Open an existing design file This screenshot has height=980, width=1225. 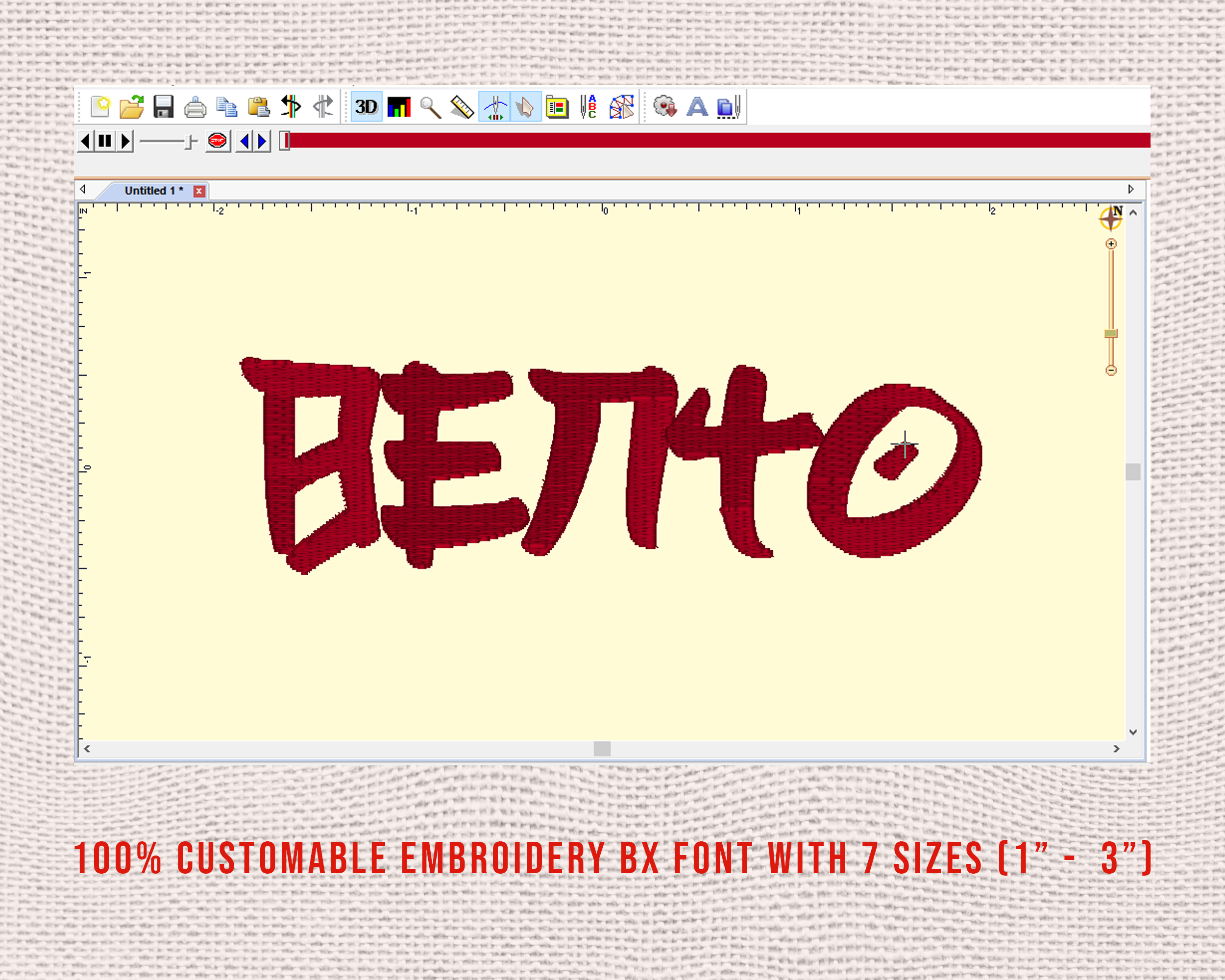click(x=132, y=107)
